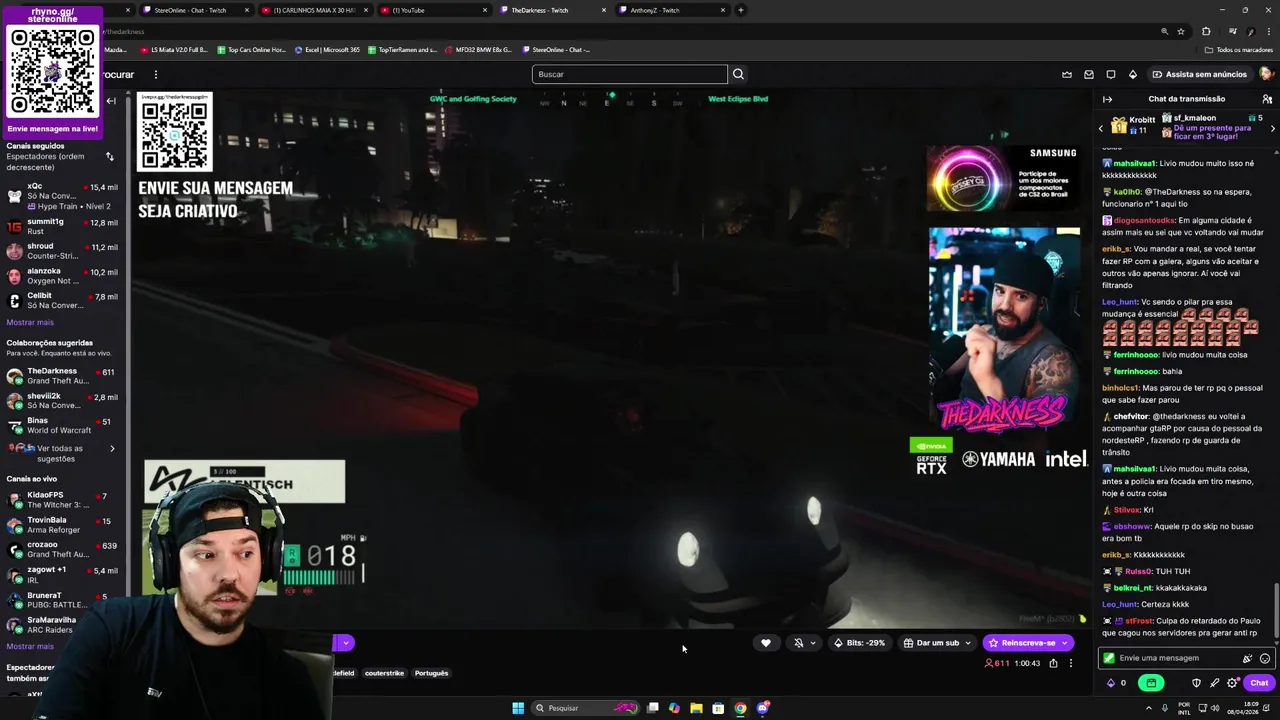Open shroud channel in sidebar
The width and height of the screenshot is (1280, 720).
[63, 251]
